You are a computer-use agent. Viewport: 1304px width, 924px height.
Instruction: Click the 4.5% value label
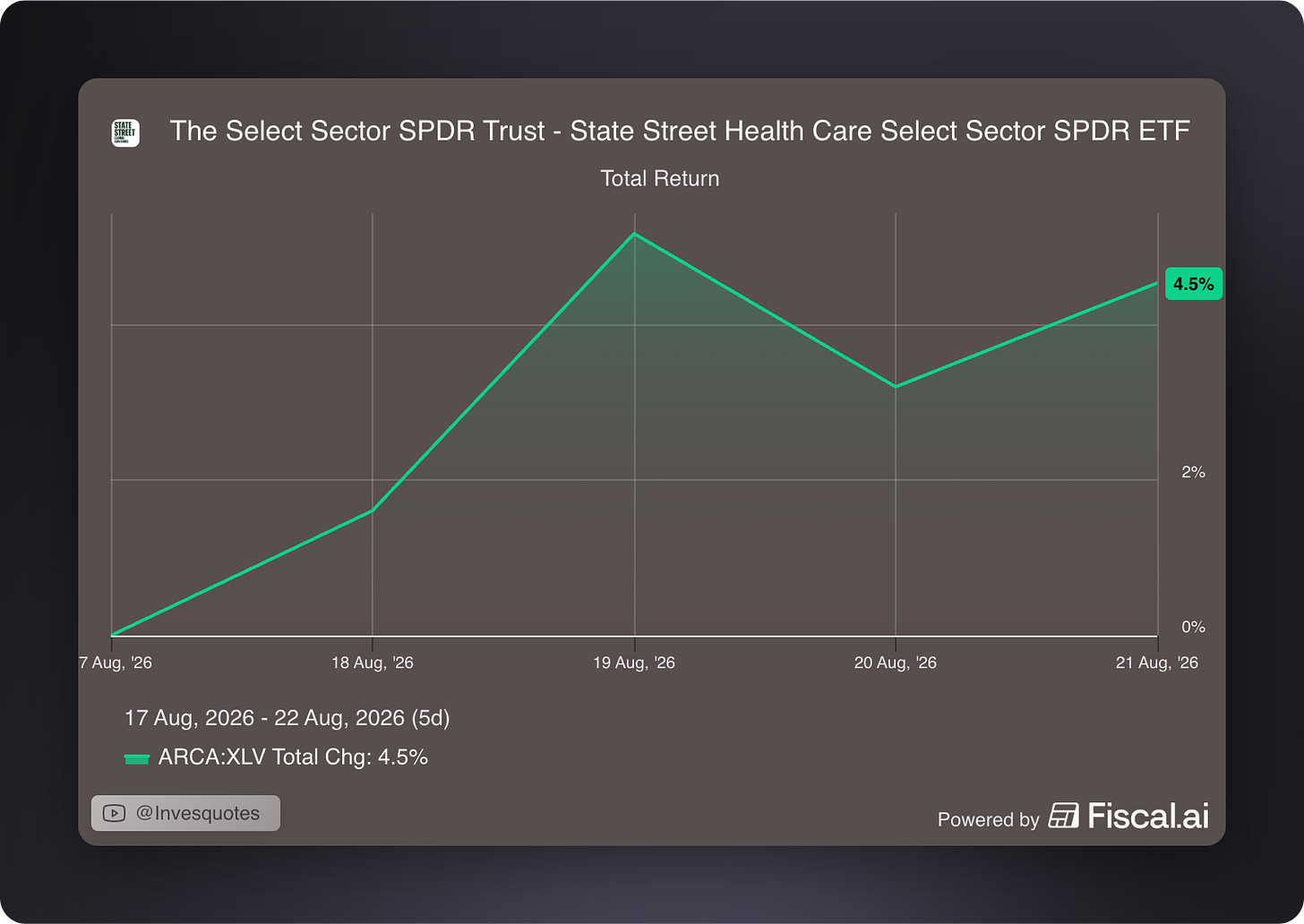tap(1194, 284)
